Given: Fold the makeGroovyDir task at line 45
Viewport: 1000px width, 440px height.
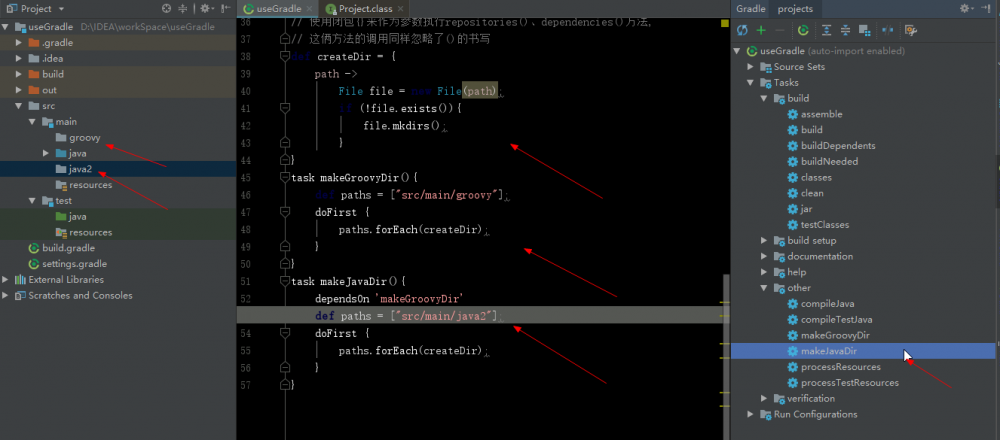Looking at the screenshot, I should [285, 177].
